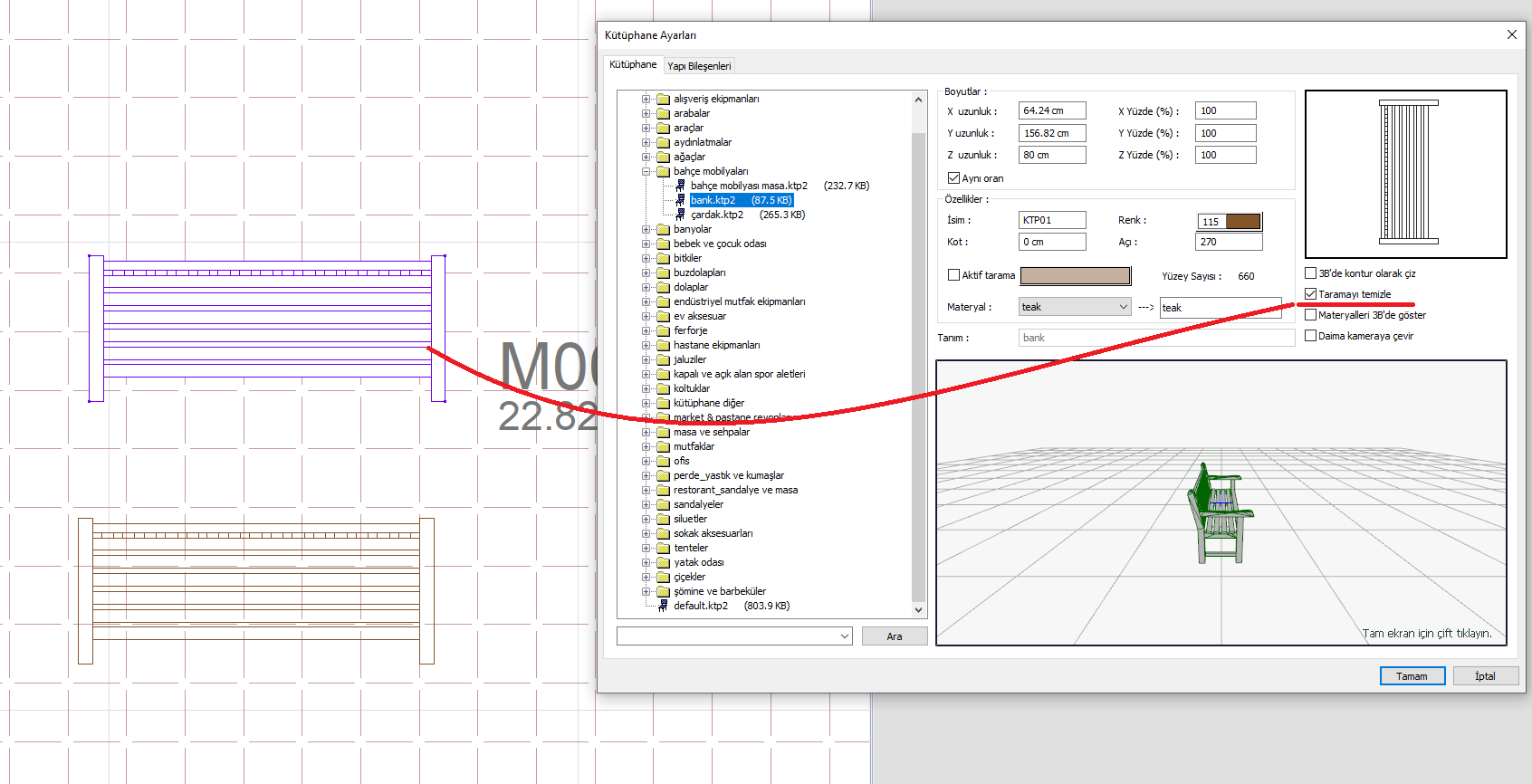Click the bahçe mobilyası masa.ktp2 file icon
The height and width of the screenshot is (784, 1532).
(681, 186)
